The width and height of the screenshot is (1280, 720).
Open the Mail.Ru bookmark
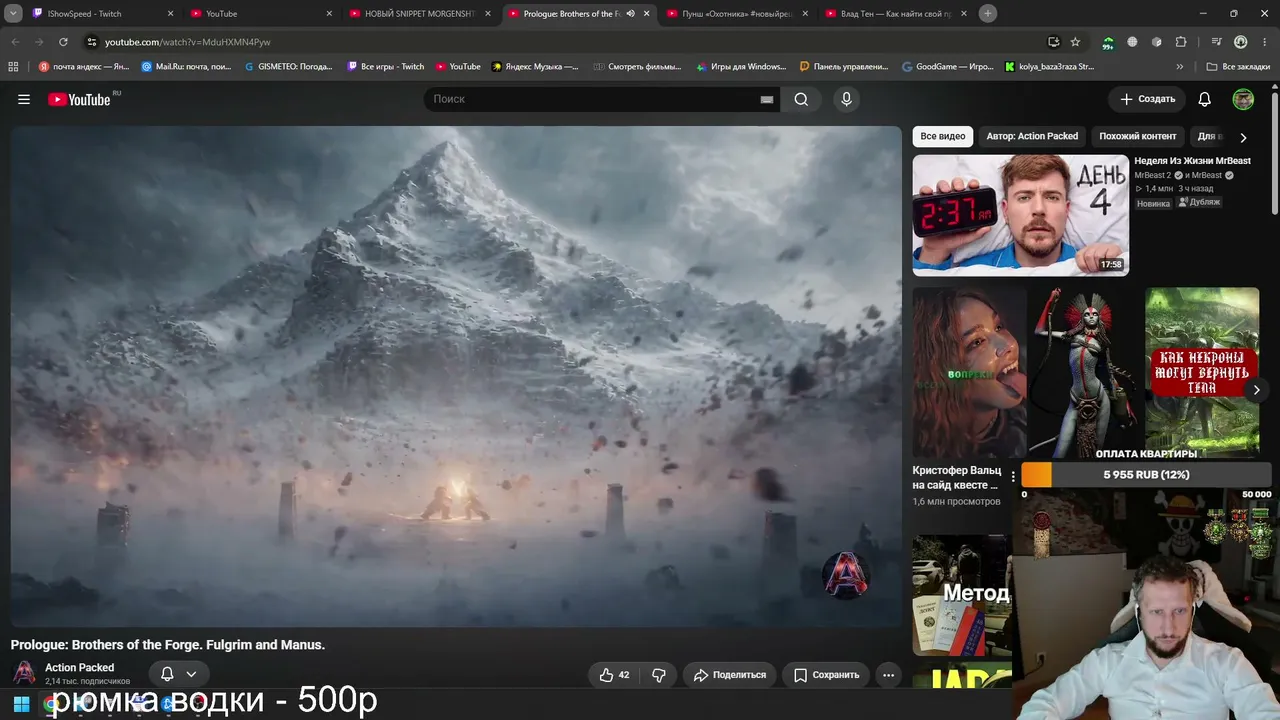pos(188,67)
